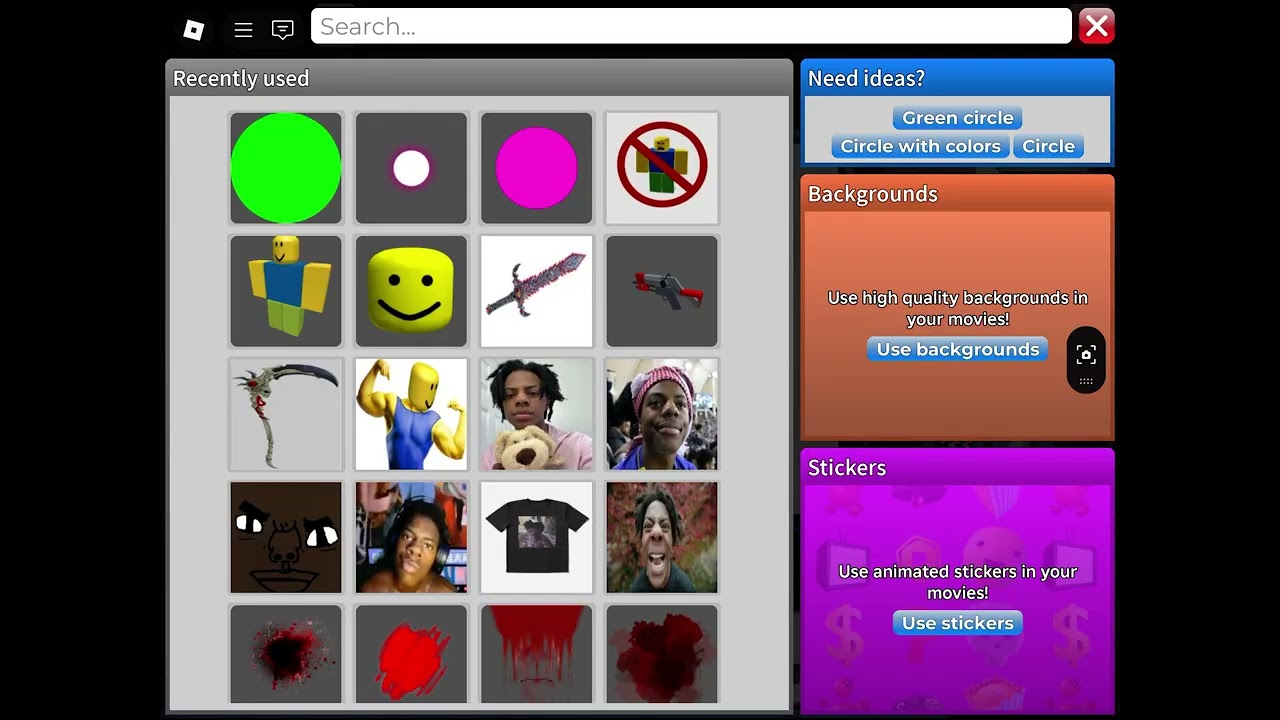Choose the dark red blood stain image
The image size is (1280, 720).
click(662, 654)
